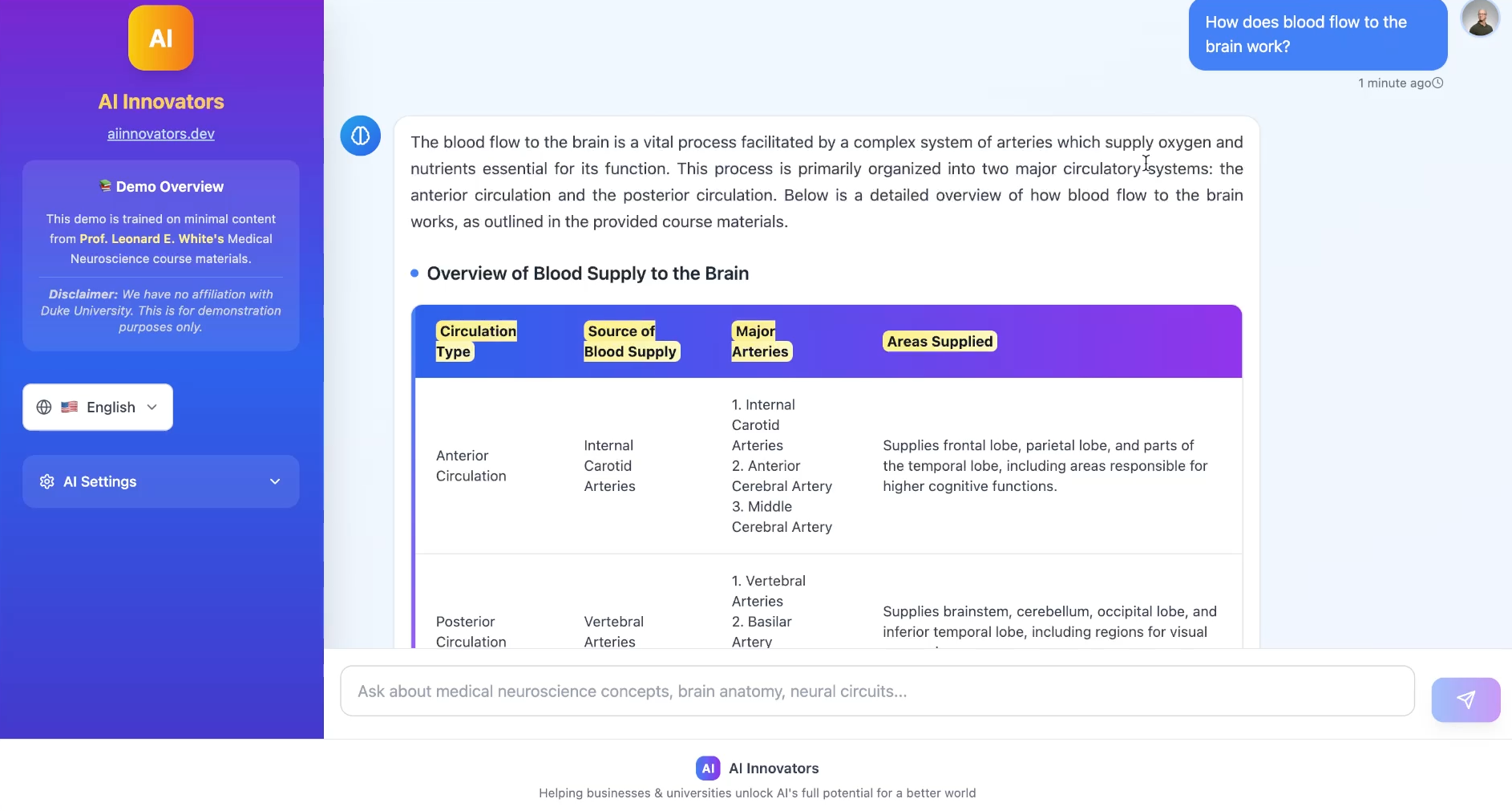This screenshot has width=1512, height=811.
Task: Click the small AI logo in the footer
Action: point(708,768)
